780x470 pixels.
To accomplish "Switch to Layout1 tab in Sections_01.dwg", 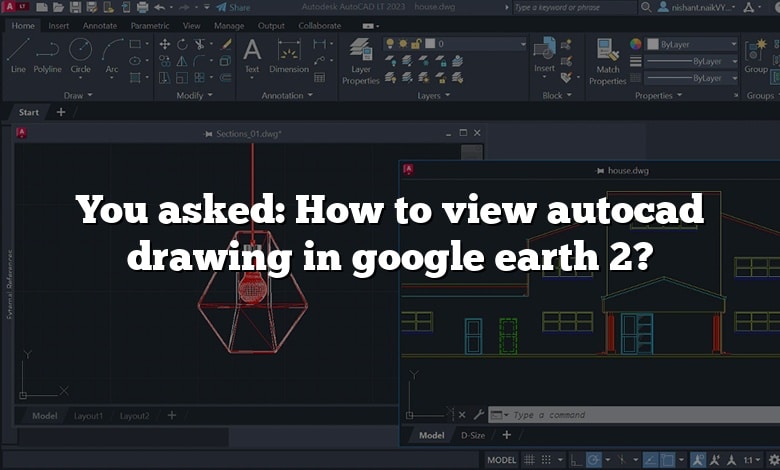I will 88,416.
